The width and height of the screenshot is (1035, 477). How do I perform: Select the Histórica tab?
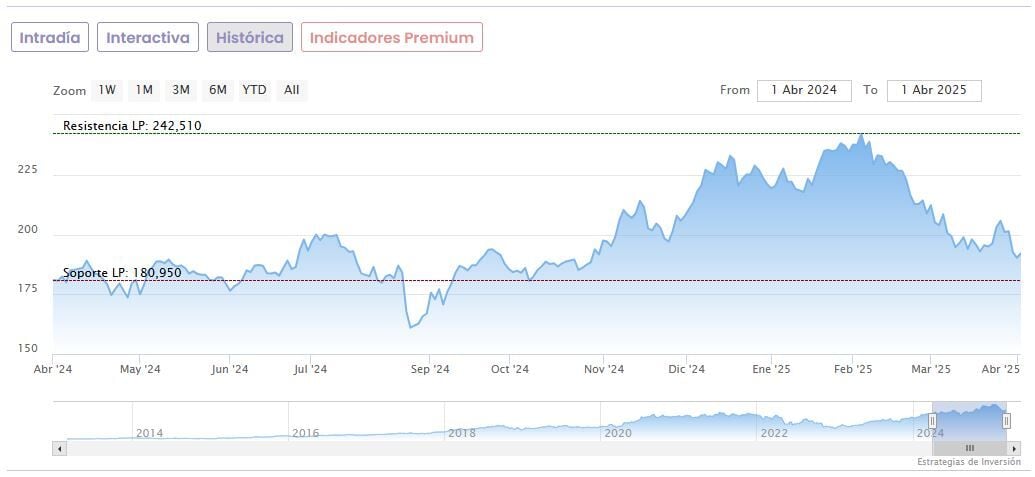[x=250, y=37]
